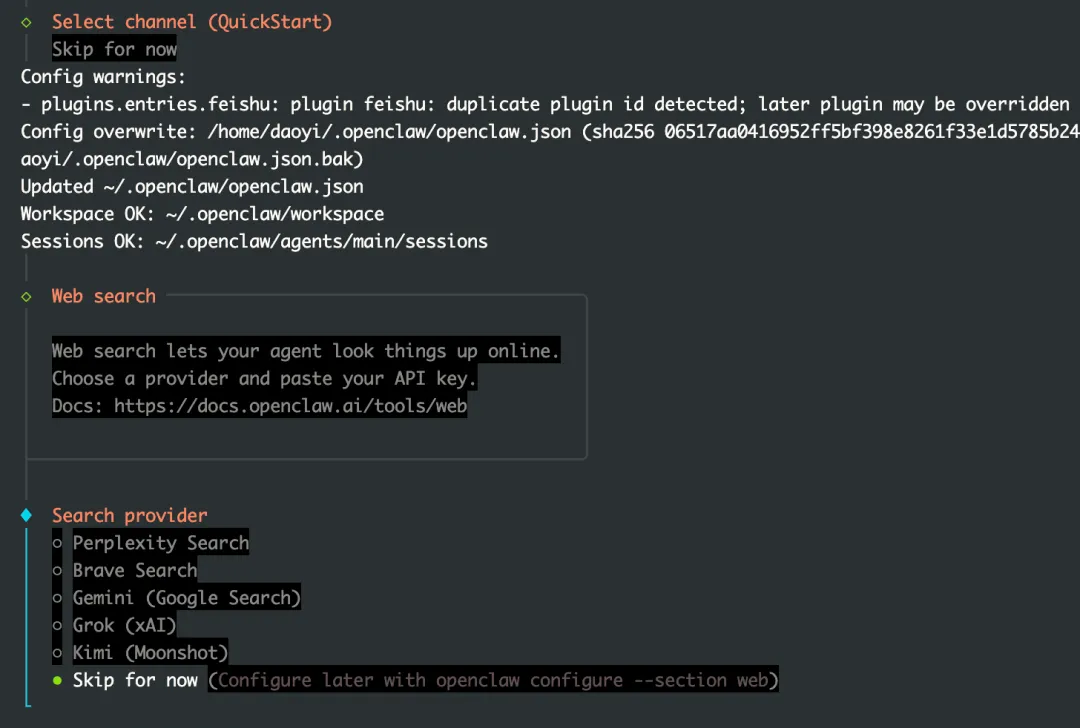Click the Config warnings: line

pos(103,76)
